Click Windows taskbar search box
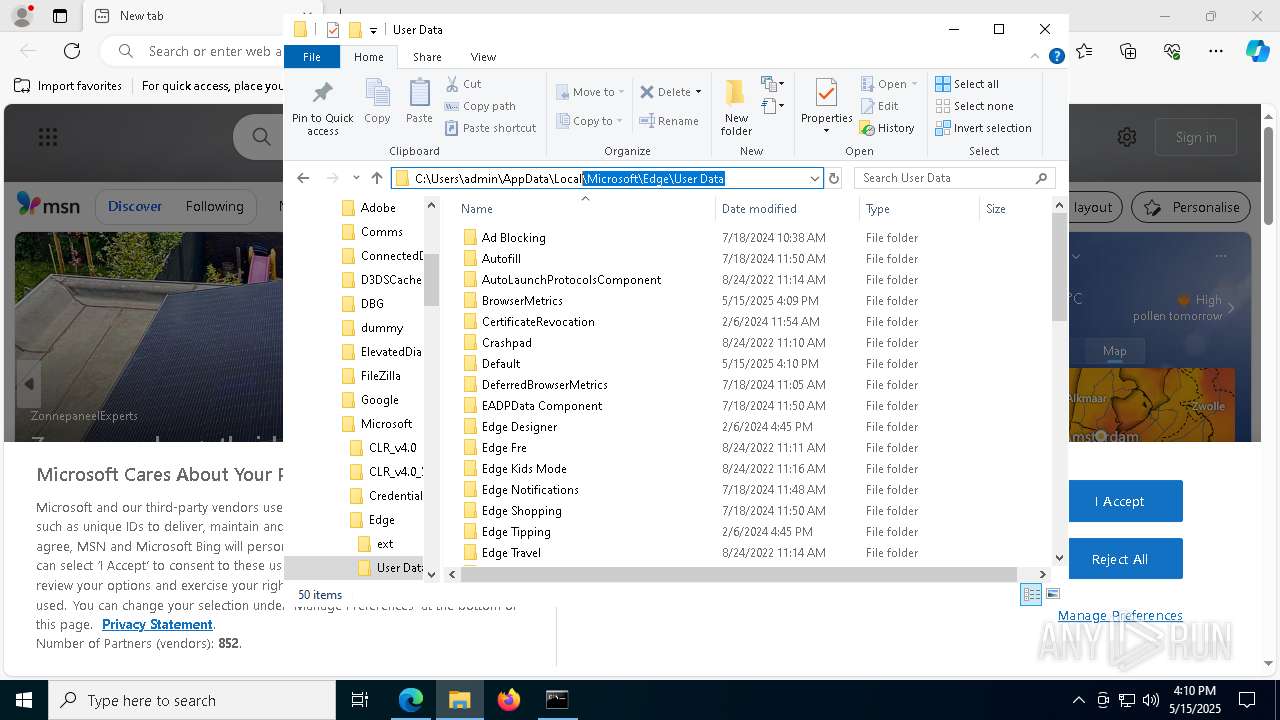The image size is (1280, 720). click(192, 700)
